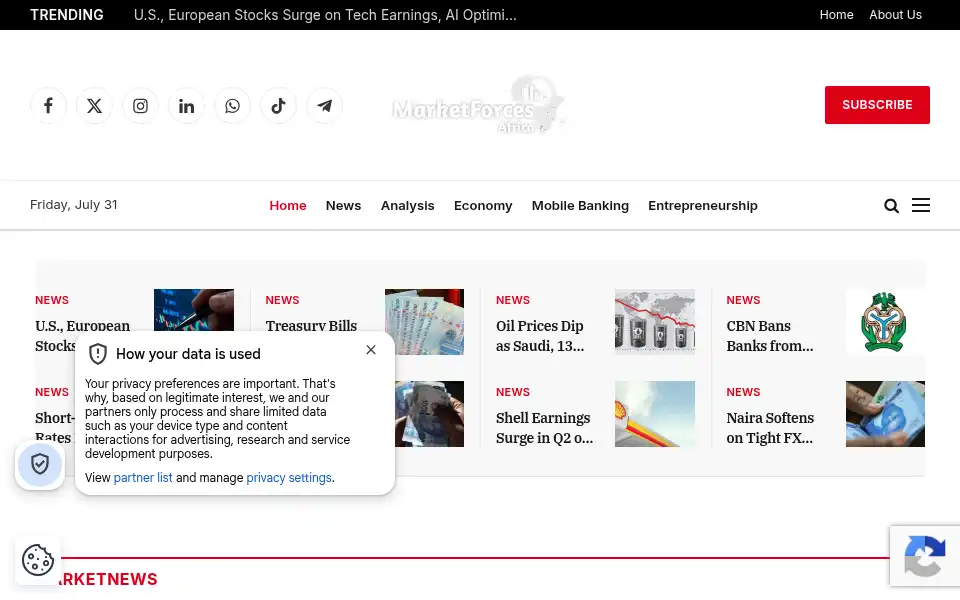This screenshot has width=960, height=600.
Task: Open the Facebook social icon
Action: coord(48,106)
